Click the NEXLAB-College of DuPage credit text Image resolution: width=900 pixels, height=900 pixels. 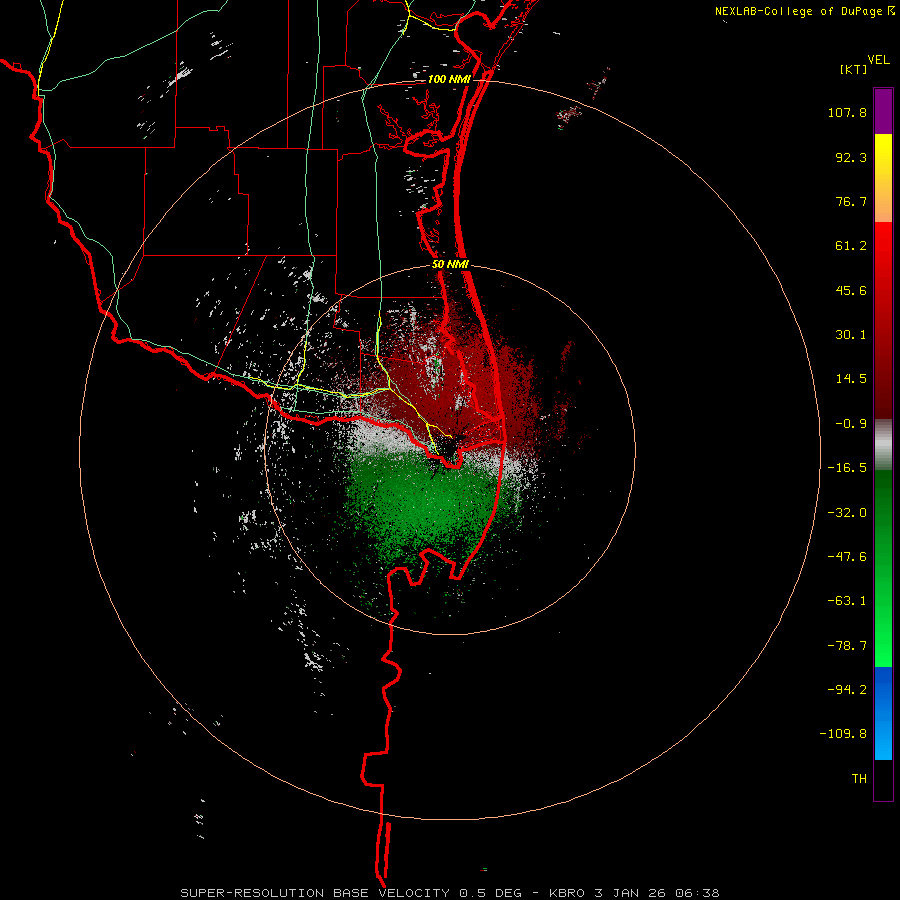pos(799,11)
